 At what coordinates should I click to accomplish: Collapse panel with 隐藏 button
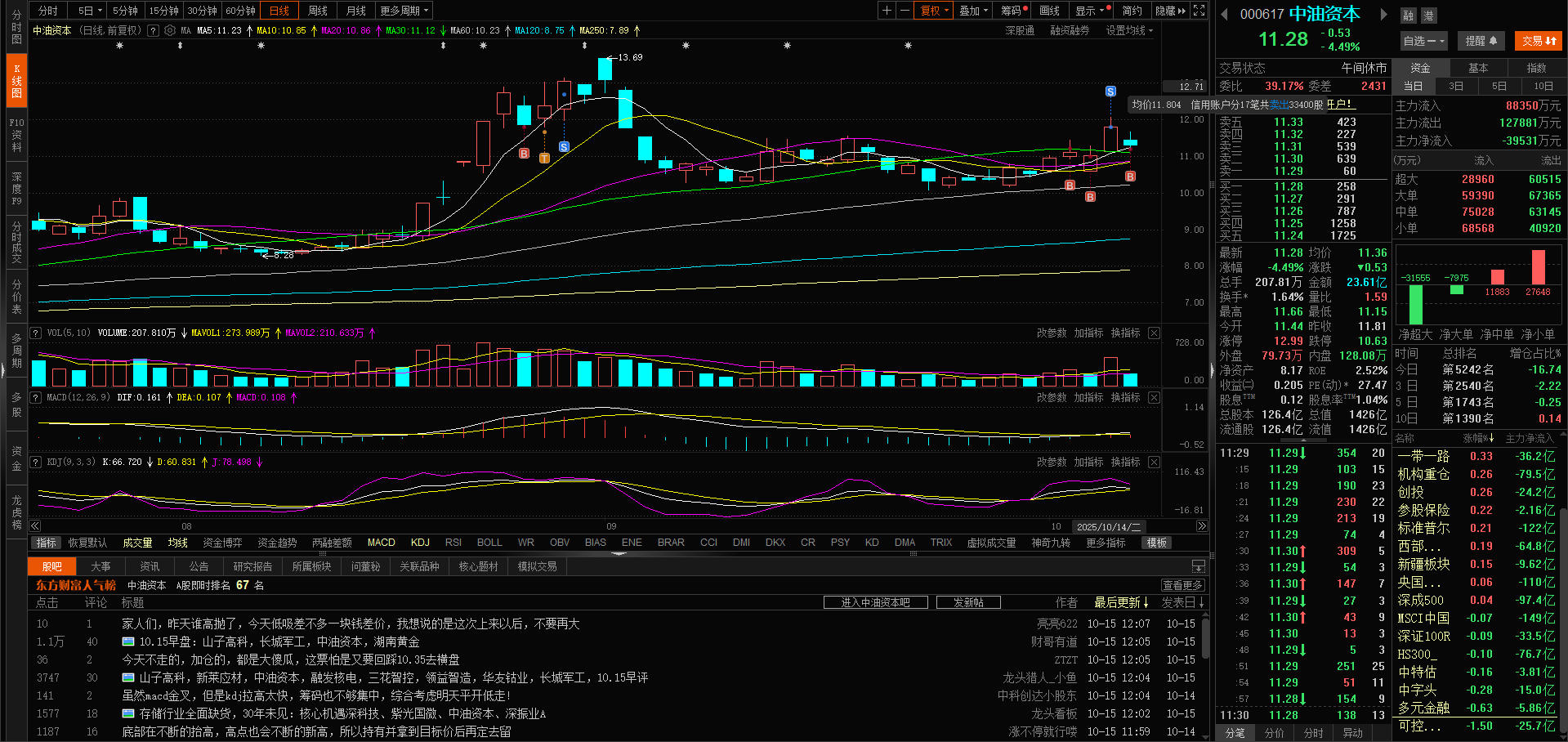click(x=1169, y=11)
